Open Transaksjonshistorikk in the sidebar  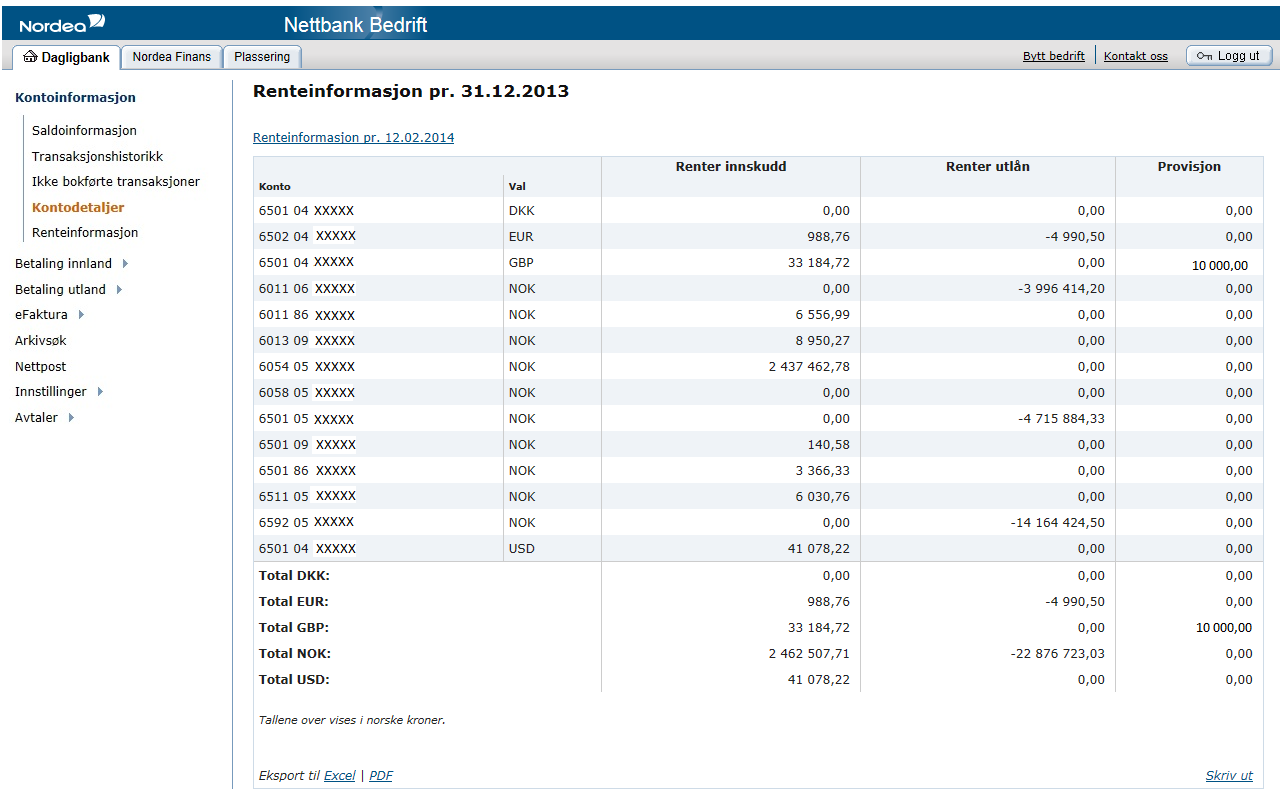pyautogui.click(x=97, y=157)
